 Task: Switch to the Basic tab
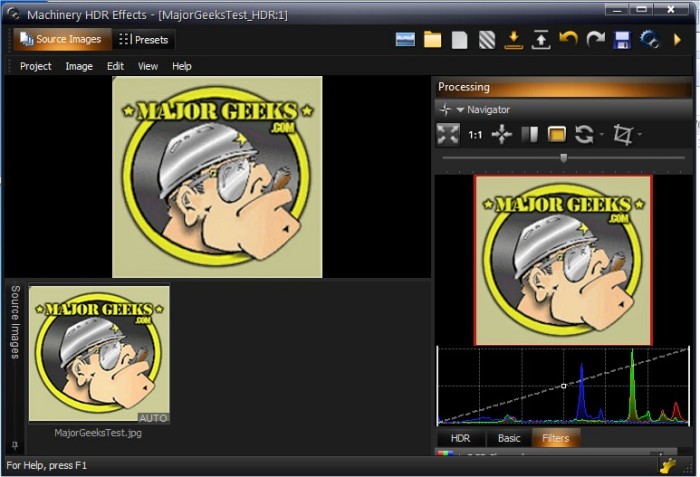click(x=509, y=438)
